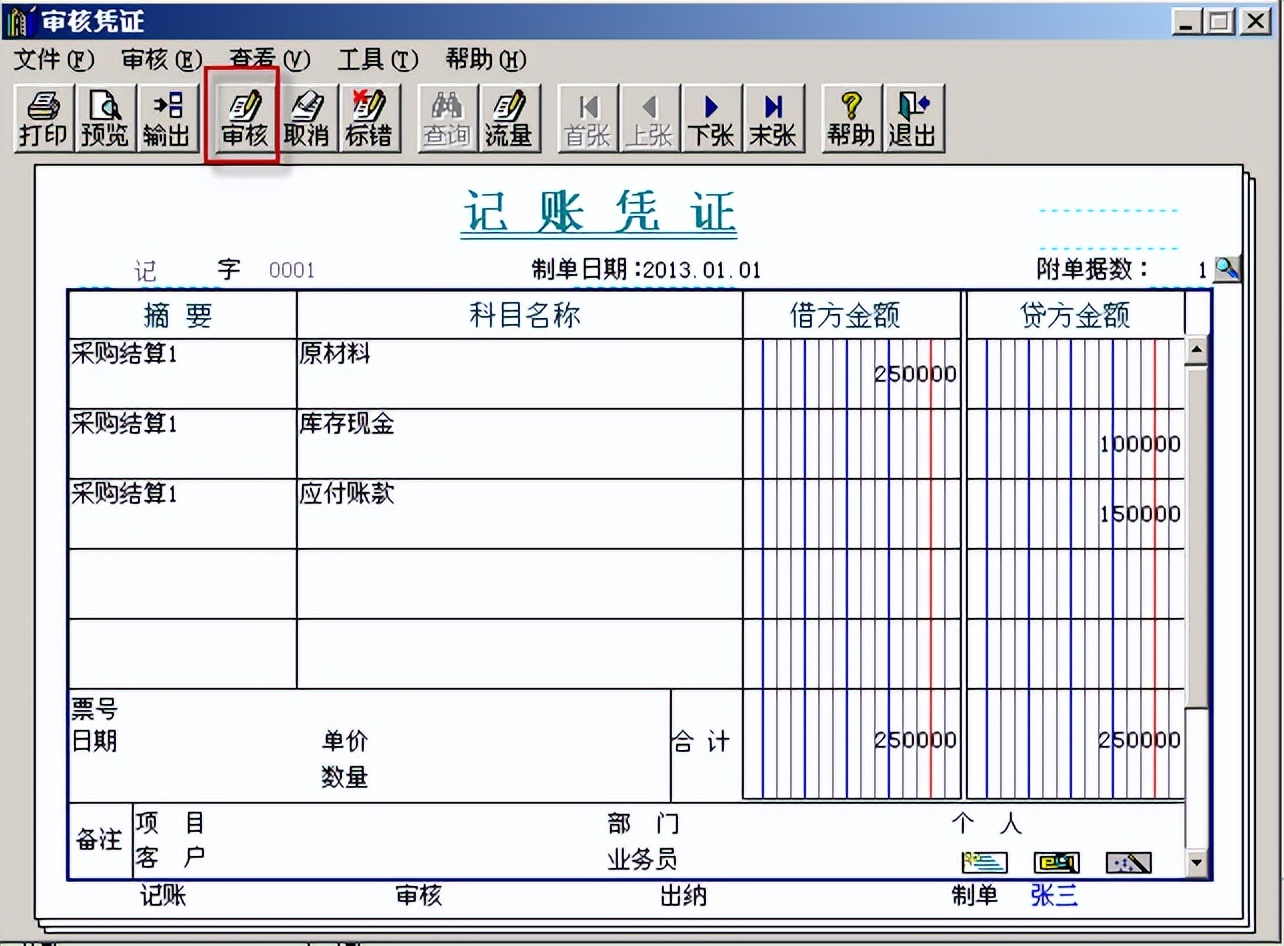Image resolution: width=1284 pixels, height=946 pixels.
Task: Click the 帮助 question mark icon
Action: 849,117
